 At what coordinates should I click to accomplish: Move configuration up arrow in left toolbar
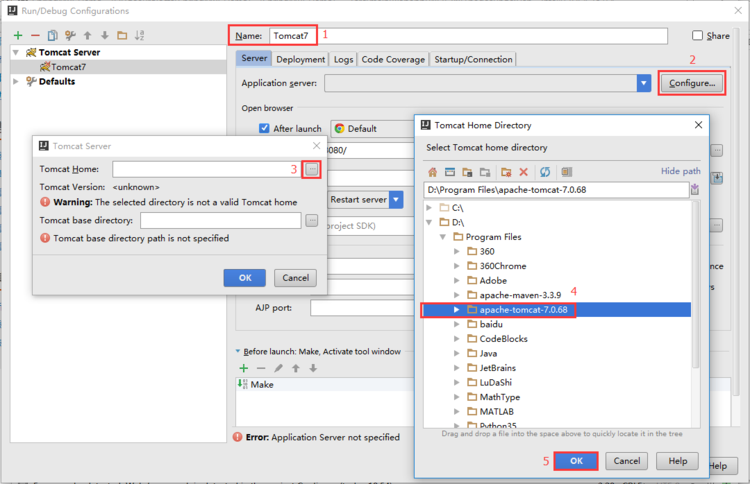tap(88, 35)
